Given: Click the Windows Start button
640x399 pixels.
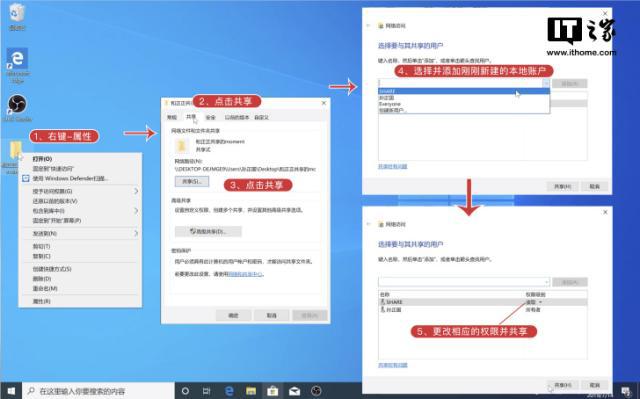Looking at the screenshot, I should 11,391.
